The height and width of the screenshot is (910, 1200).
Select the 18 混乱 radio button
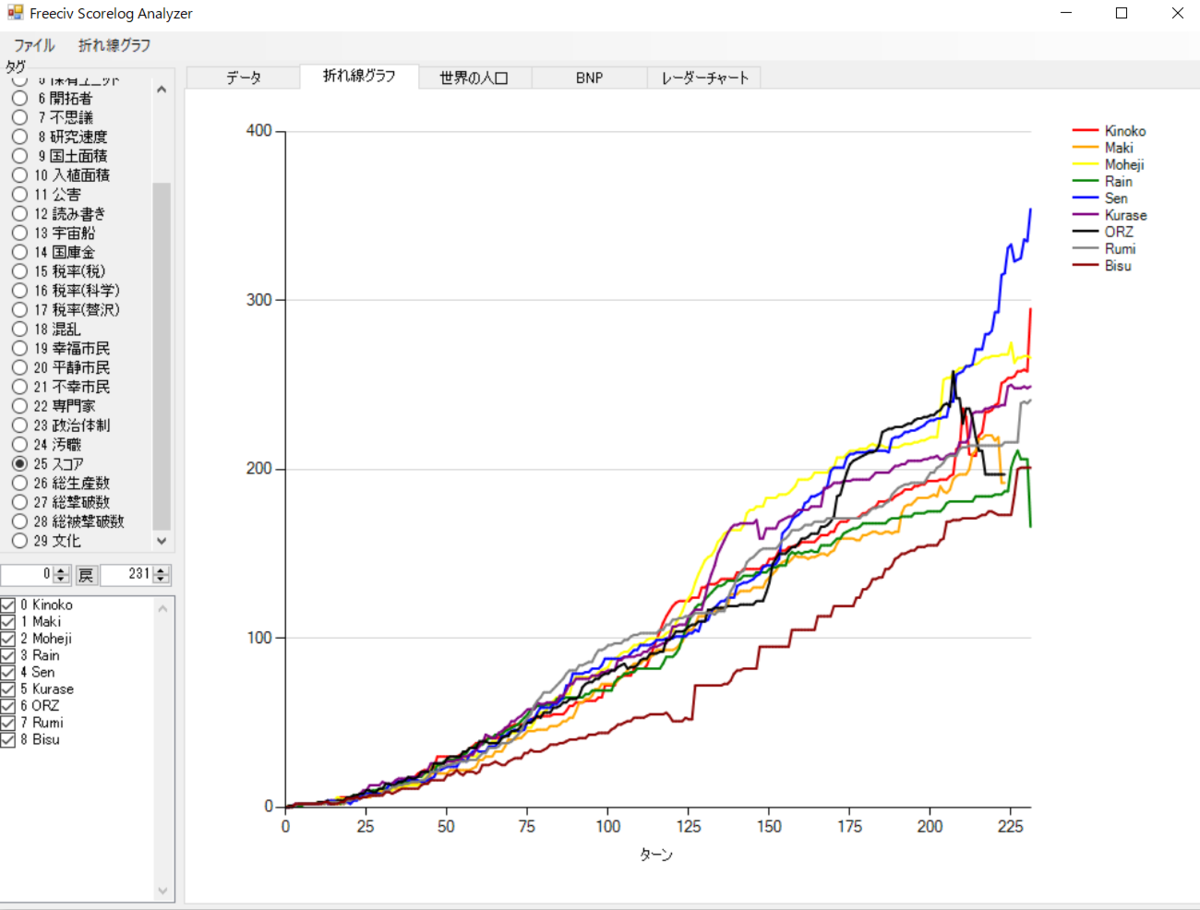point(19,329)
